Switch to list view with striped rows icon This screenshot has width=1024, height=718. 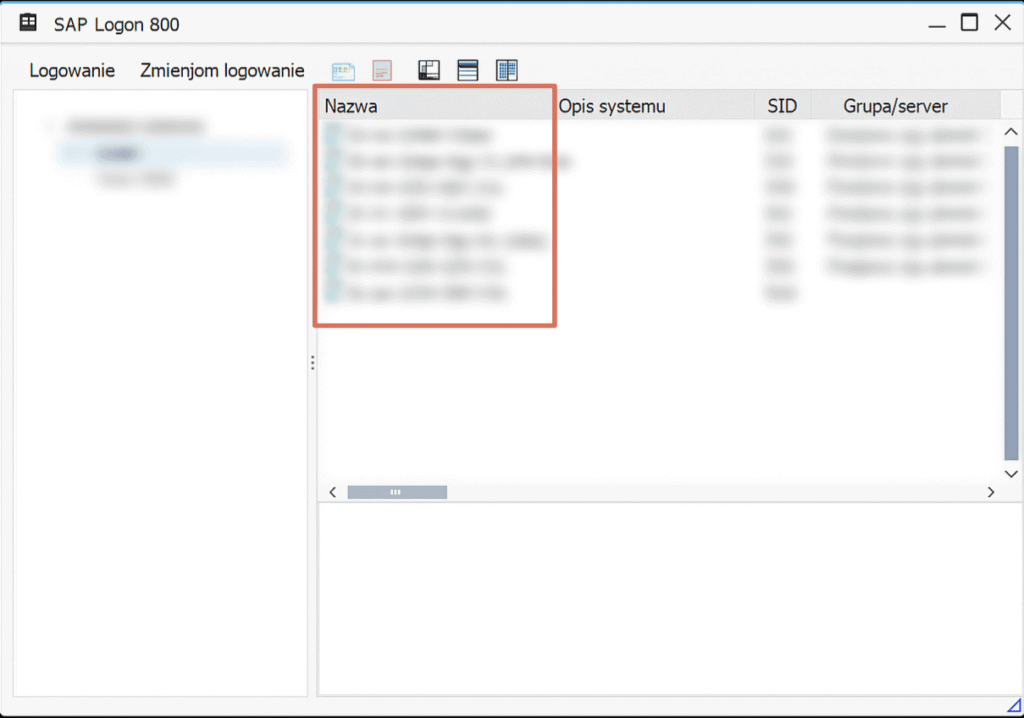pyautogui.click(x=468, y=70)
